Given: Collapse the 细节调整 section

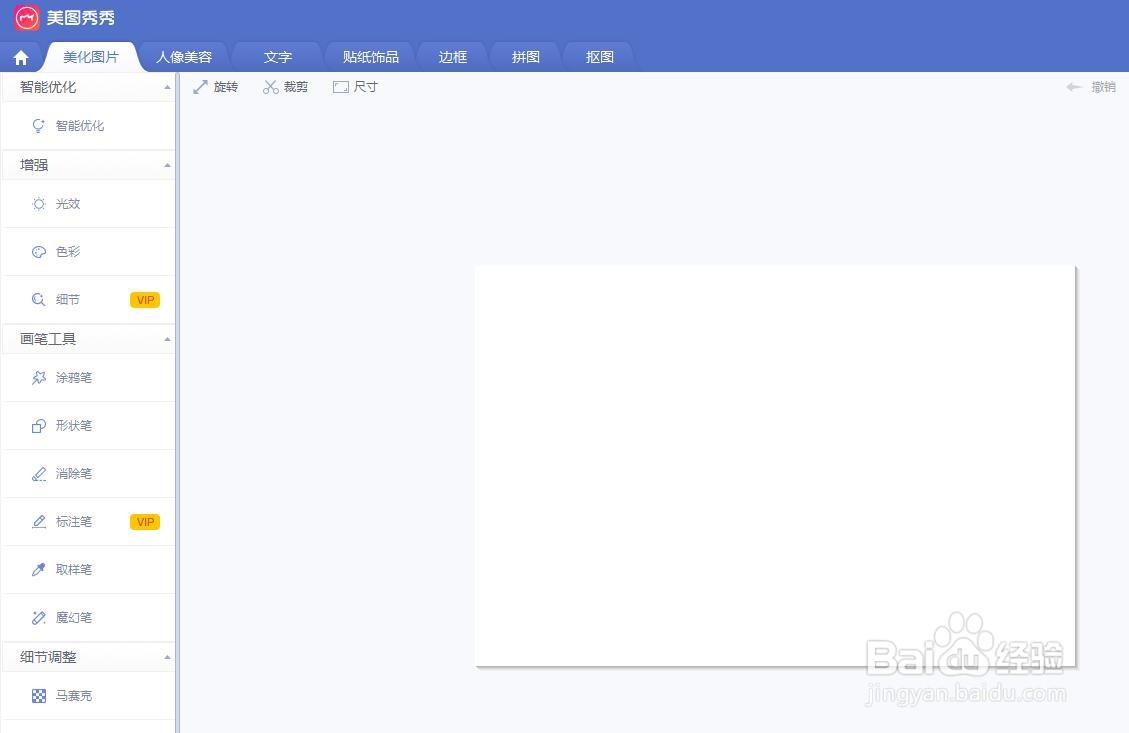Looking at the screenshot, I should pos(166,656).
